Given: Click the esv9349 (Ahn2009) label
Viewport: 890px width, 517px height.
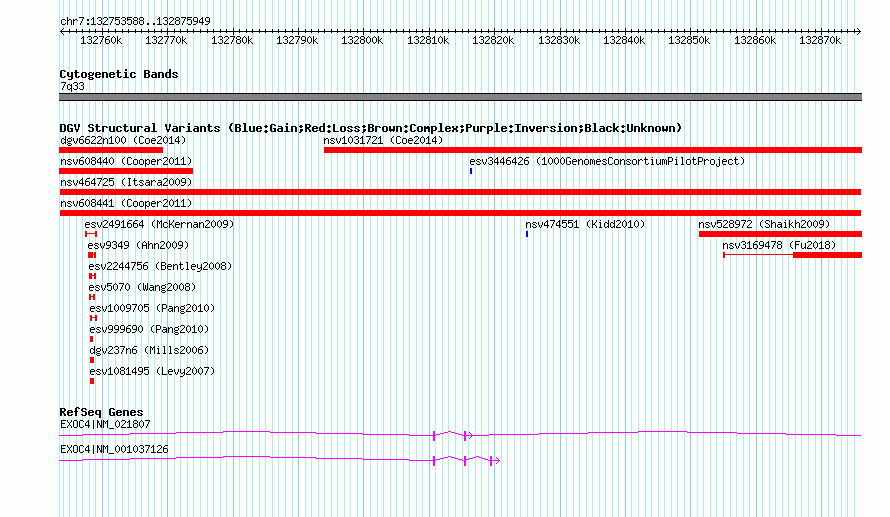Looking at the screenshot, I should pos(138,245).
